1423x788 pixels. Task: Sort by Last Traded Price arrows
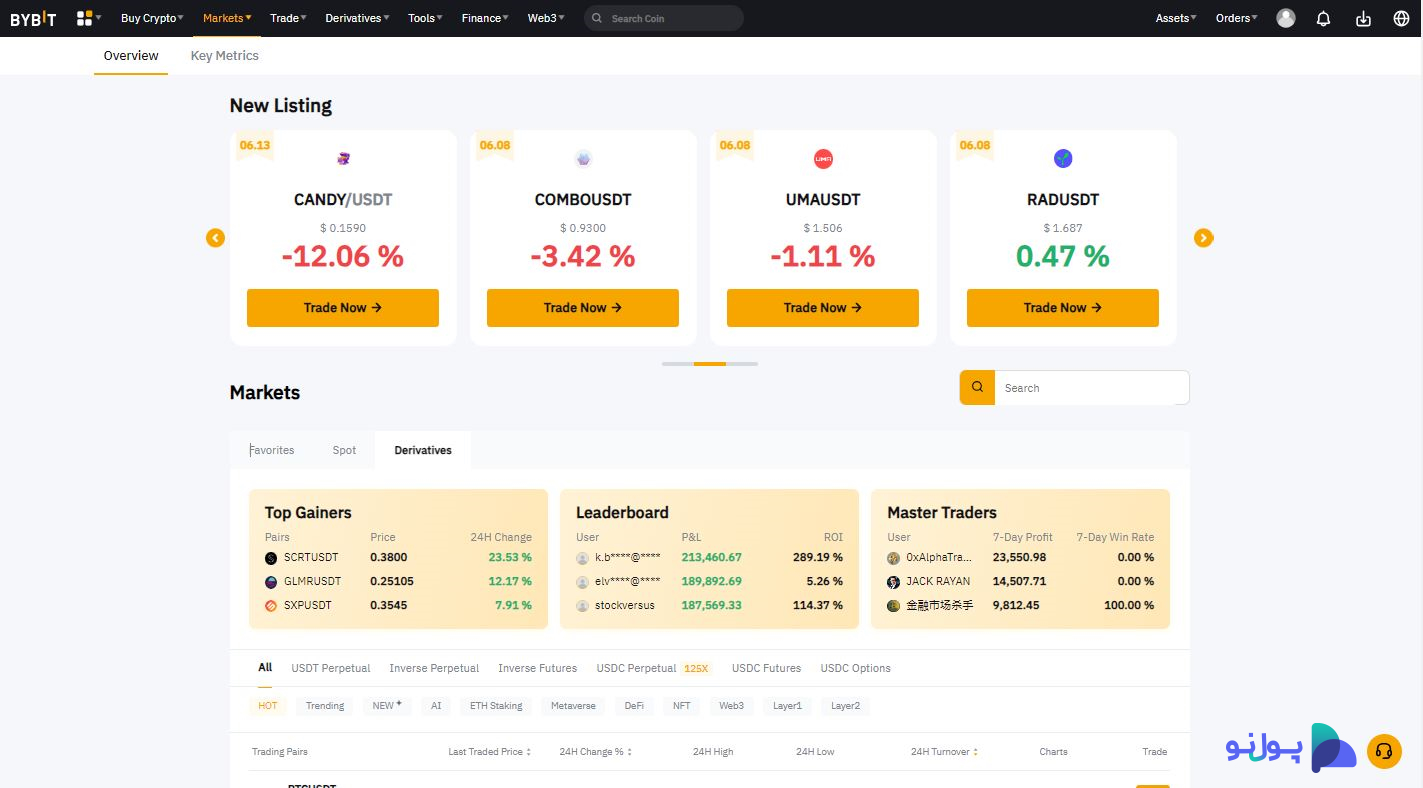[x=529, y=752]
